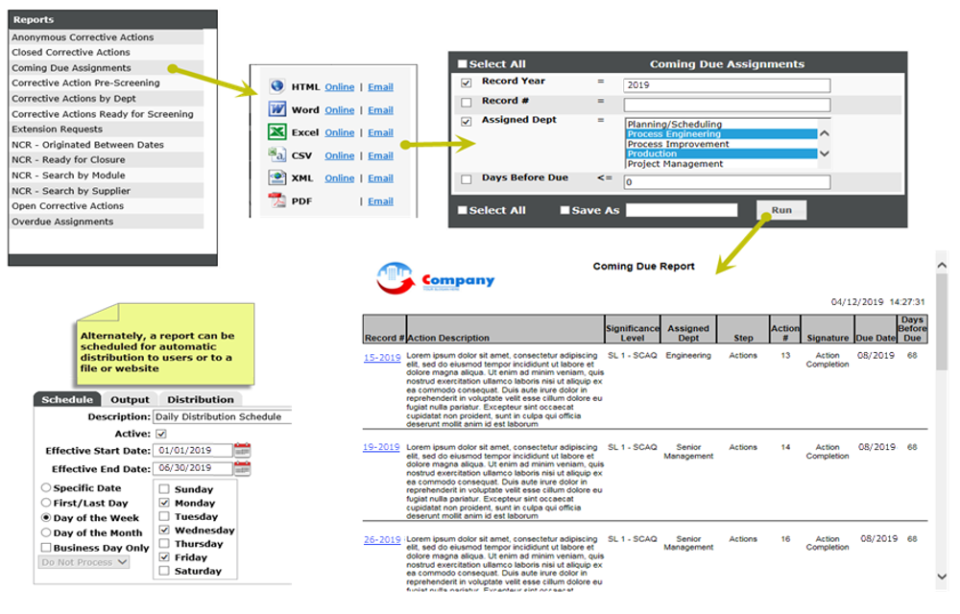Open the Effective Start Date calendar picker
Image resolution: width=960 pixels, height=614 pixels.
[242, 450]
